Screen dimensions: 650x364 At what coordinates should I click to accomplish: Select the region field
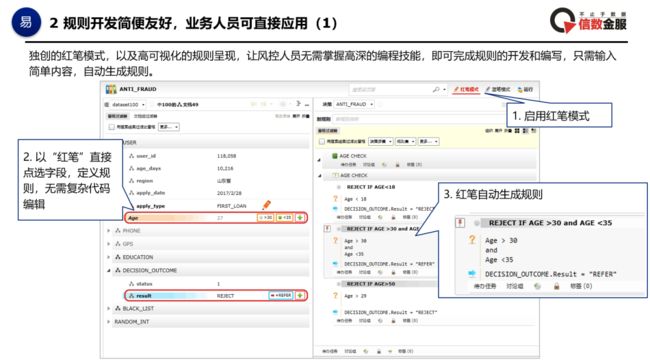[x=145, y=181]
